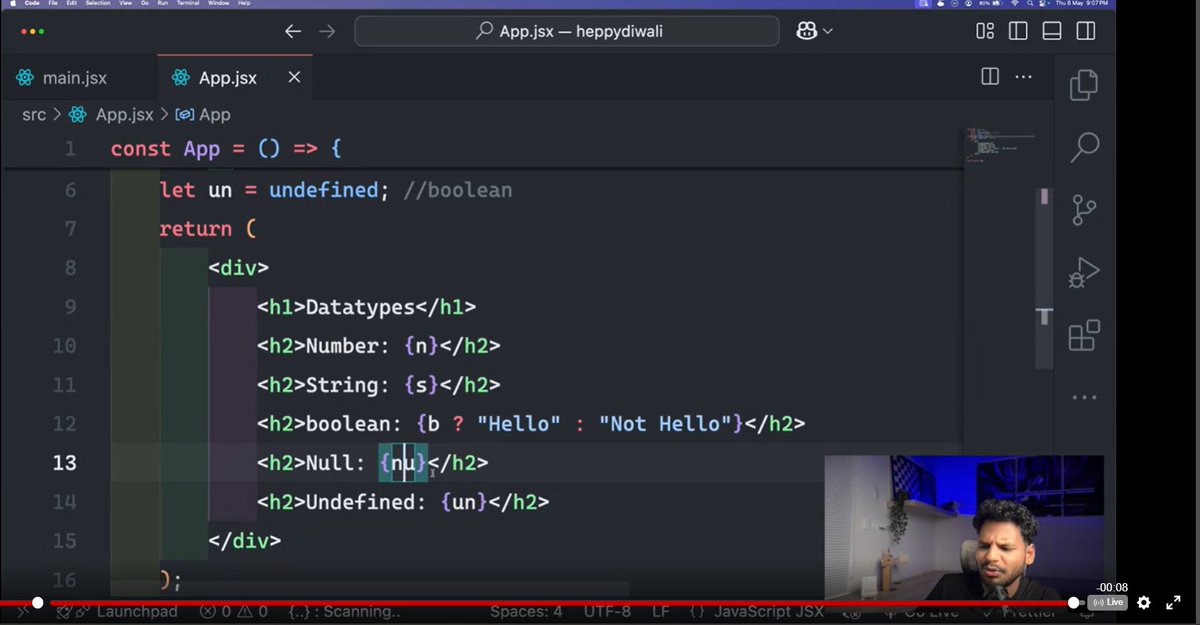Click line number 9 in the gutter
The height and width of the screenshot is (625, 1200).
point(69,307)
